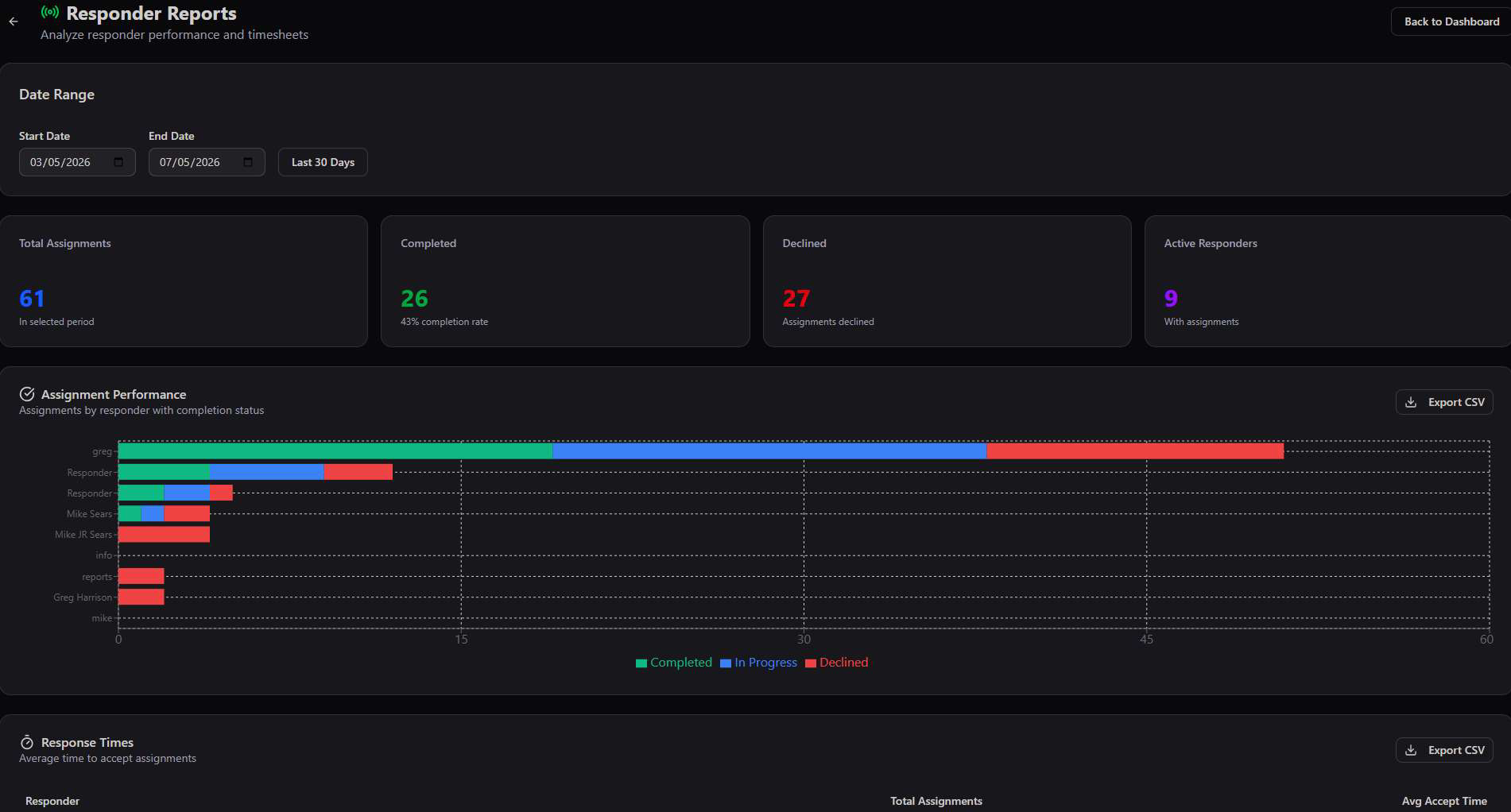This screenshot has height=812, width=1511.
Task: Toggle the Completed legend swatch
Action: tap(641, 663)
